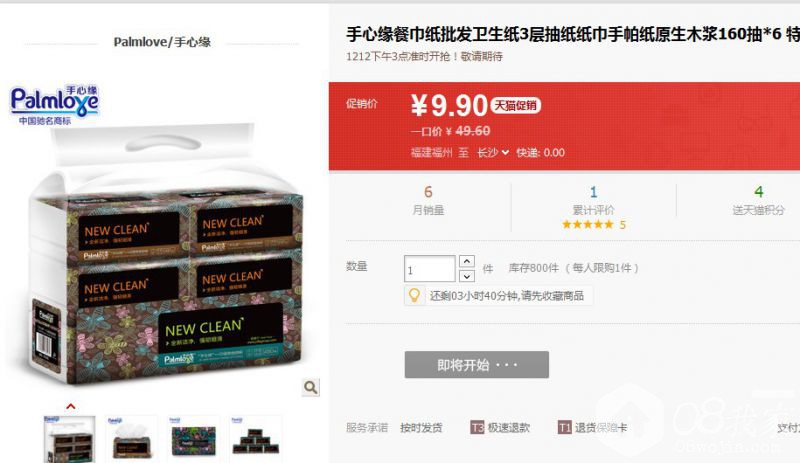Click the Palmlove brand logo
This screenshot has width=800, height=463.
55,105
